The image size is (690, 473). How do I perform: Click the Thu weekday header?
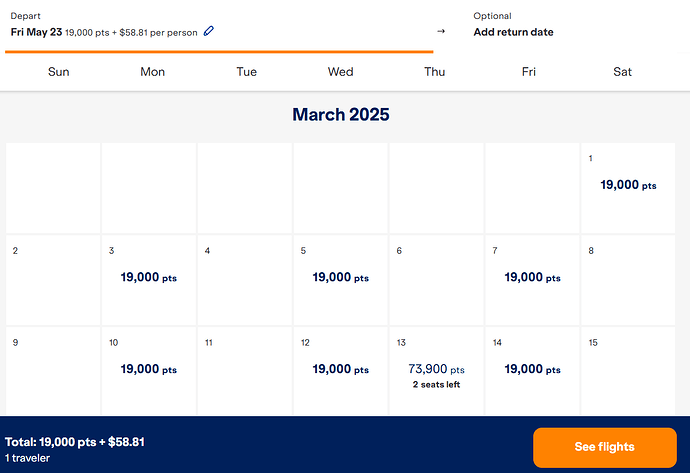point(435,72)
